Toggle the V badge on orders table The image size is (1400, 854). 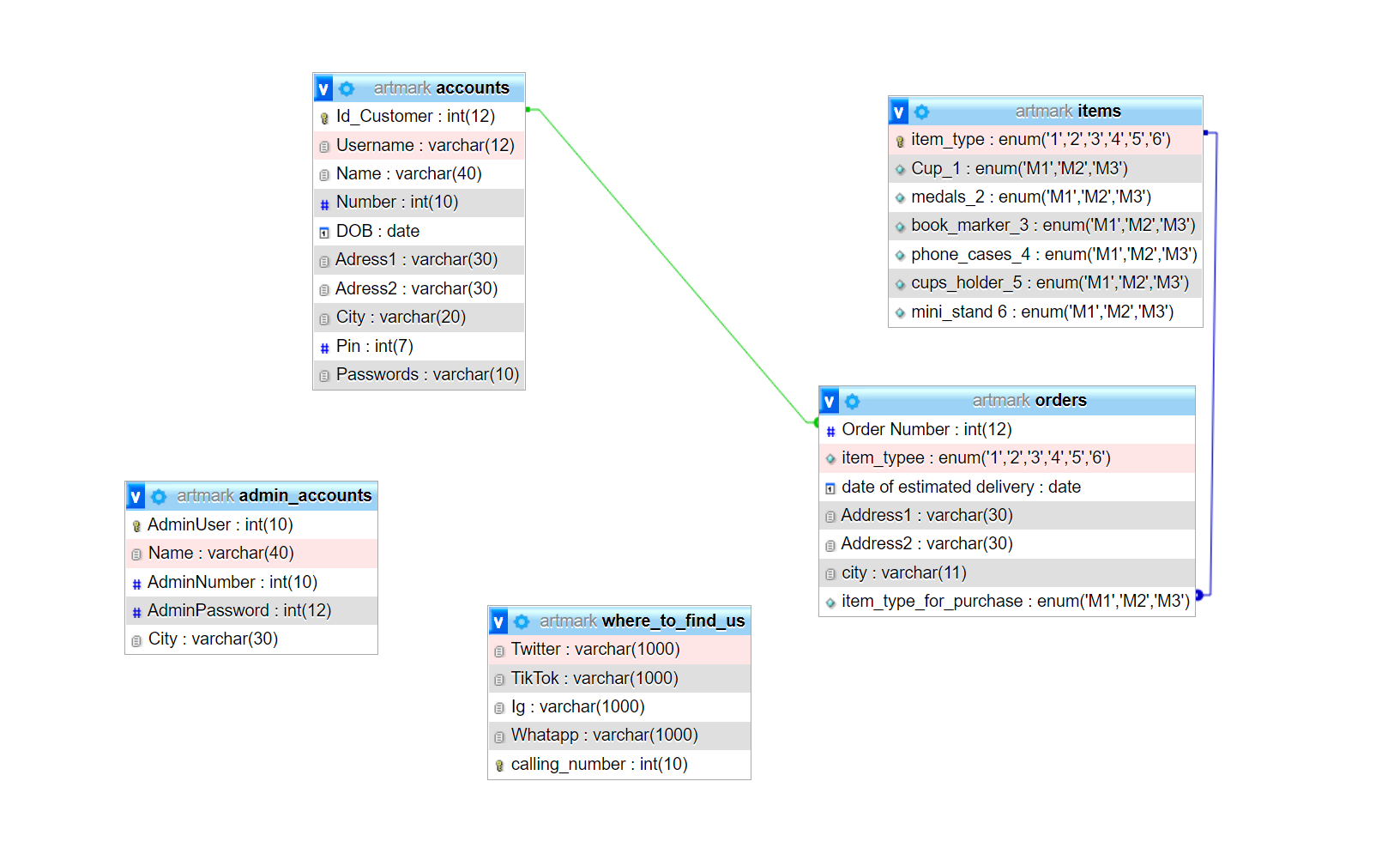pyautogui.click(x=829, y=401)
